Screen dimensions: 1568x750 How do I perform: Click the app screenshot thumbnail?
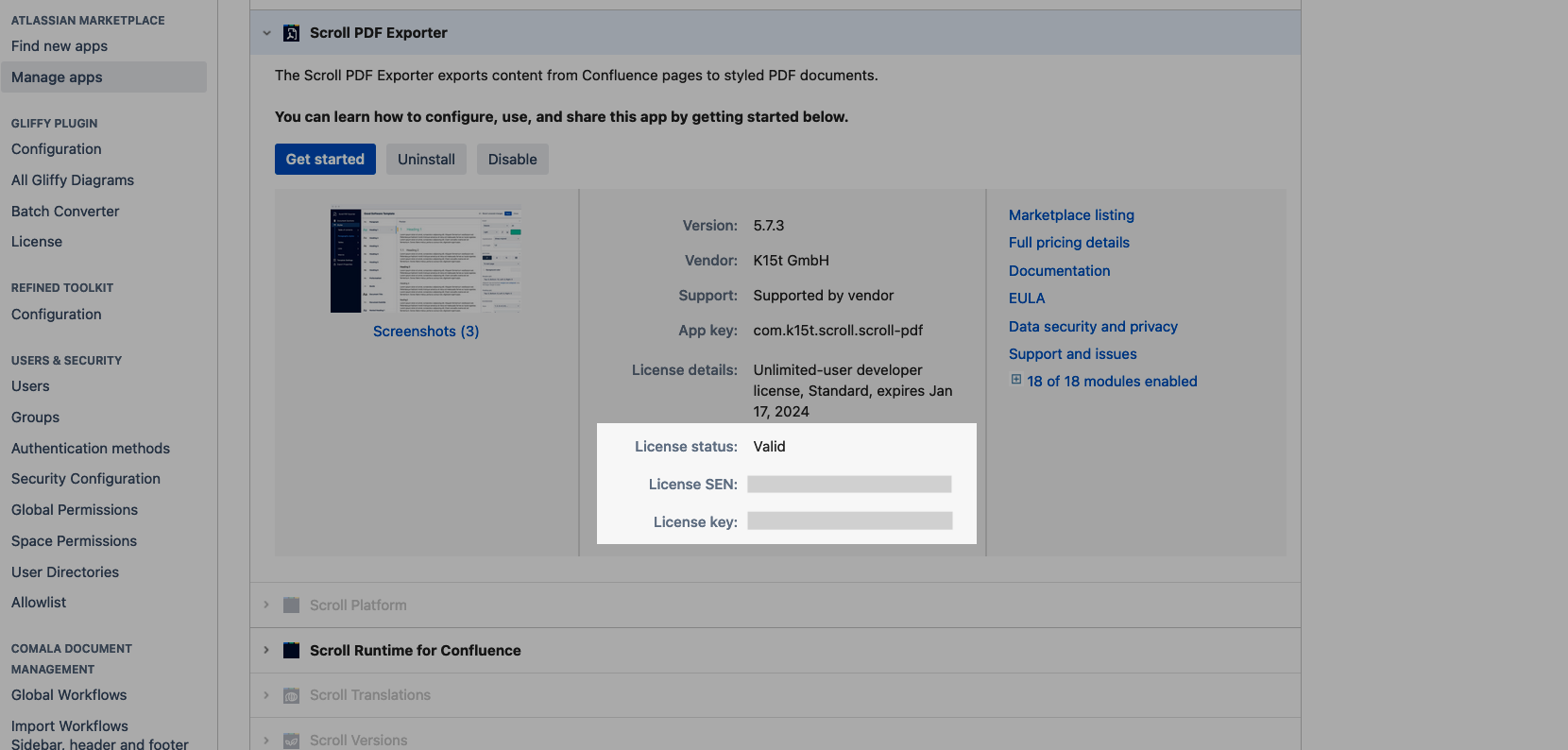click(x=426, y=261)
